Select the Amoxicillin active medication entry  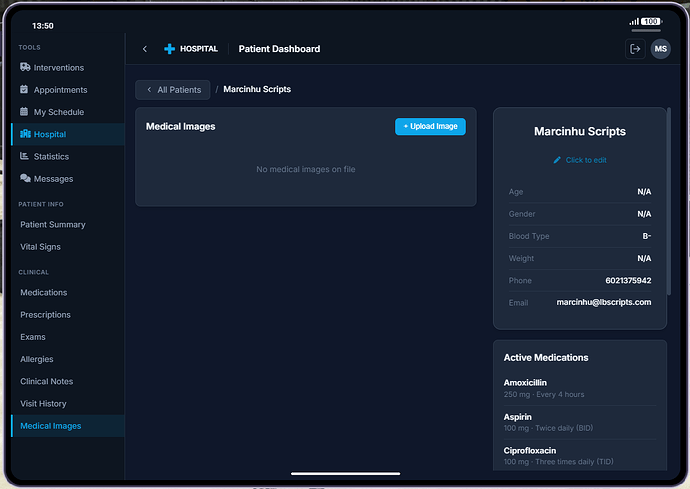(x=580, y=388)
